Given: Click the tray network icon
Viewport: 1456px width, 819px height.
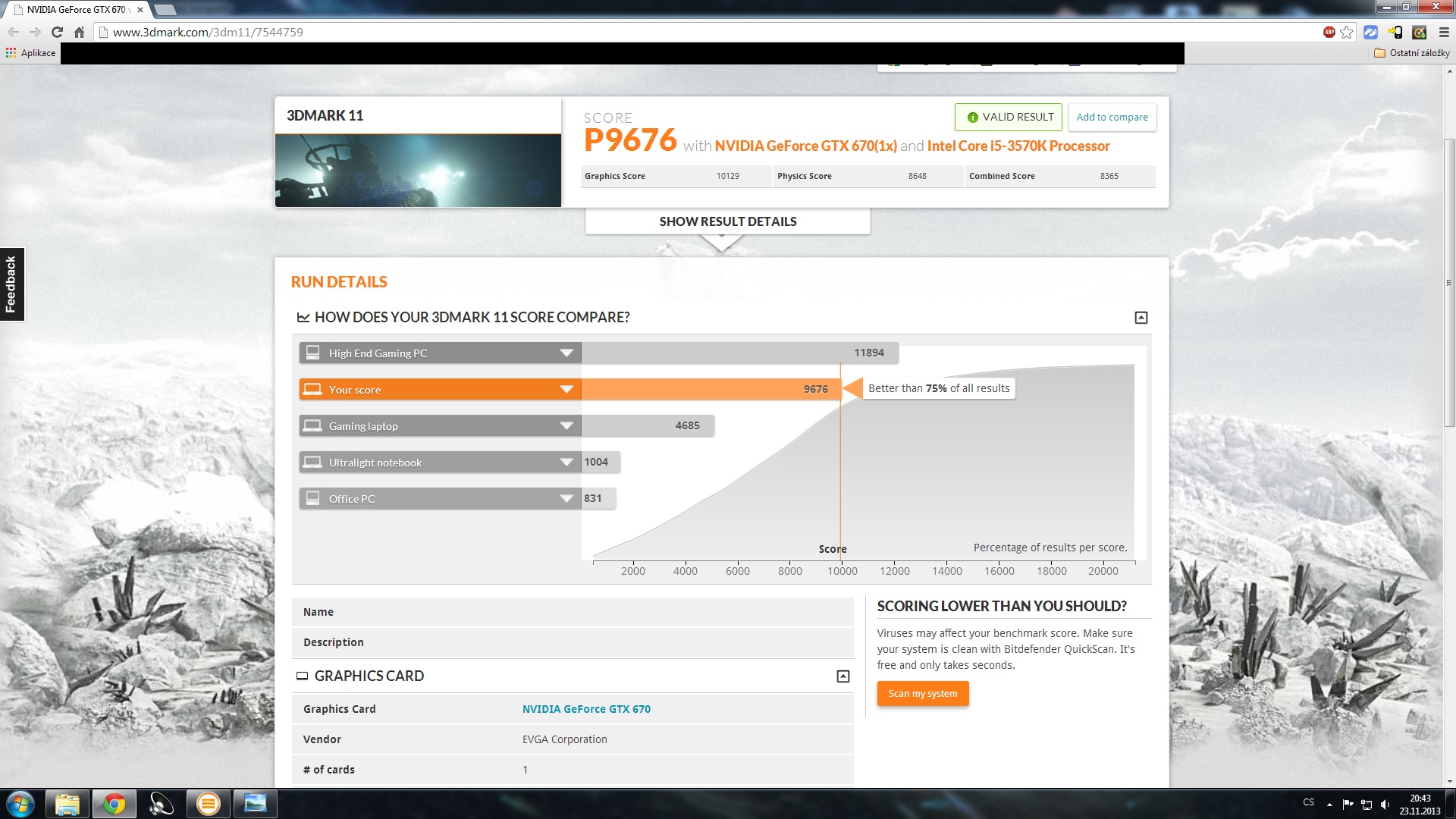Looking at the screenshot, I should 1367,805.
